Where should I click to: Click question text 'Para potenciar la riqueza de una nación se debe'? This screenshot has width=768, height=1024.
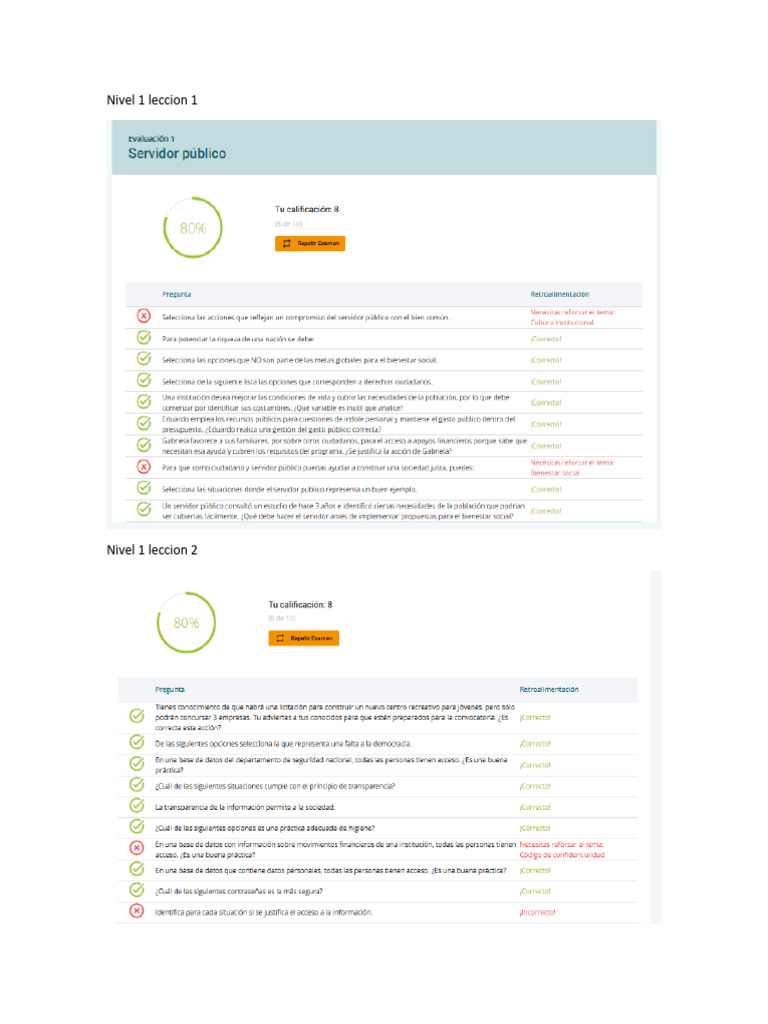[x=238, y=339]
